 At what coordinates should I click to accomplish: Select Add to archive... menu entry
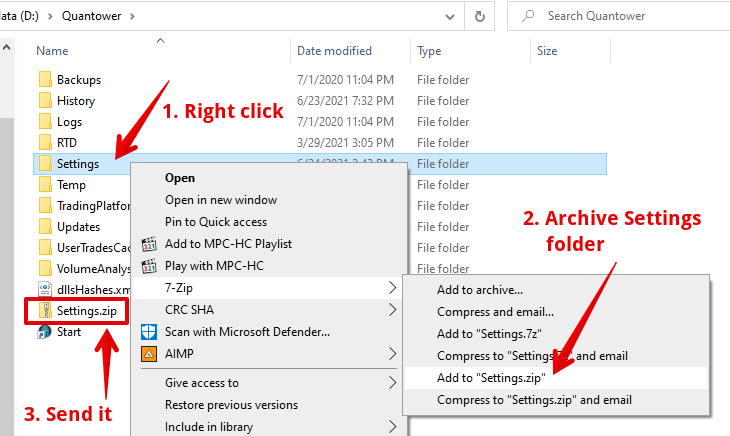pos(479,290)
